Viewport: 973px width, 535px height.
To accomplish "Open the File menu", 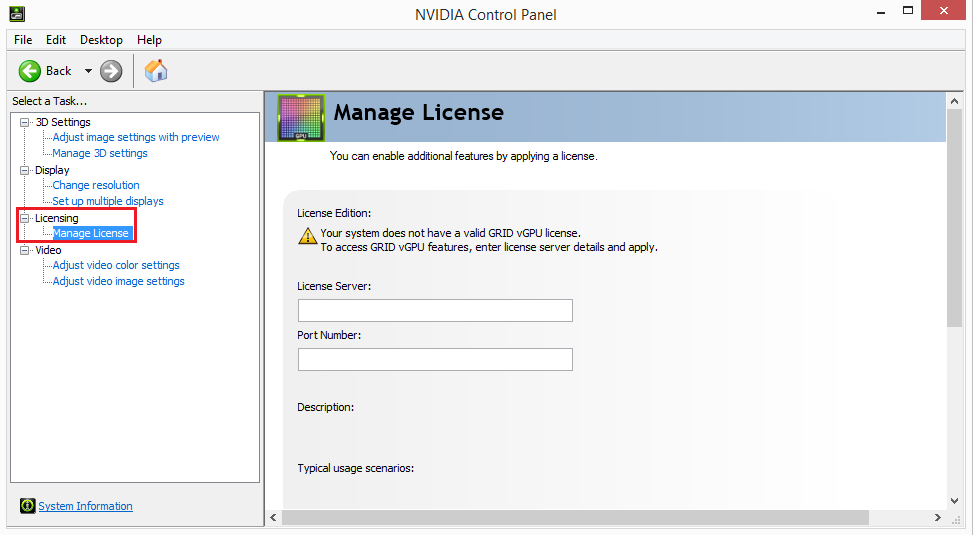I will (x=23, y=40).
